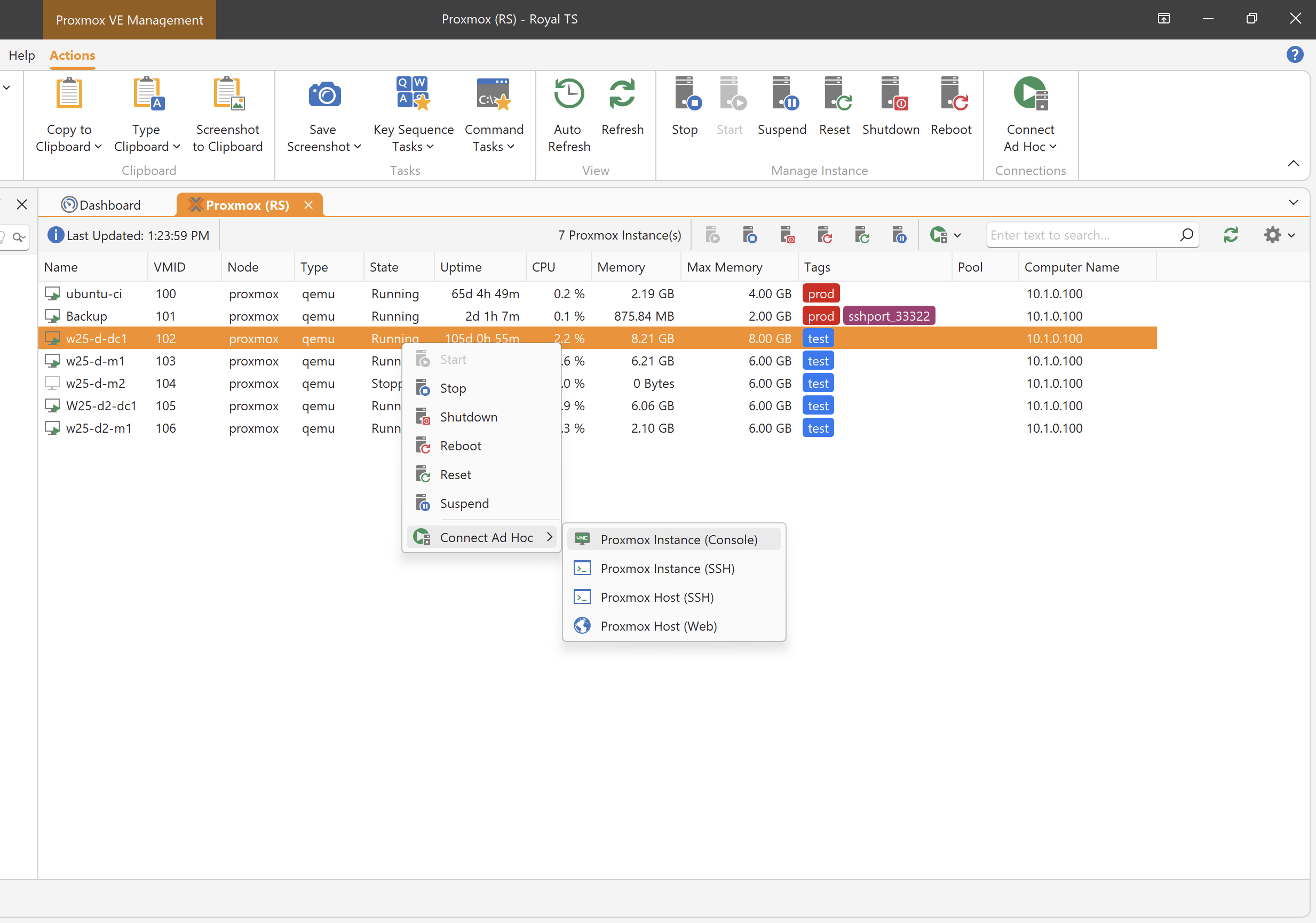Viewport: 1316px width, 923px height.
Task: Click the green refresh icon beside search
Action: point(1231,235)
